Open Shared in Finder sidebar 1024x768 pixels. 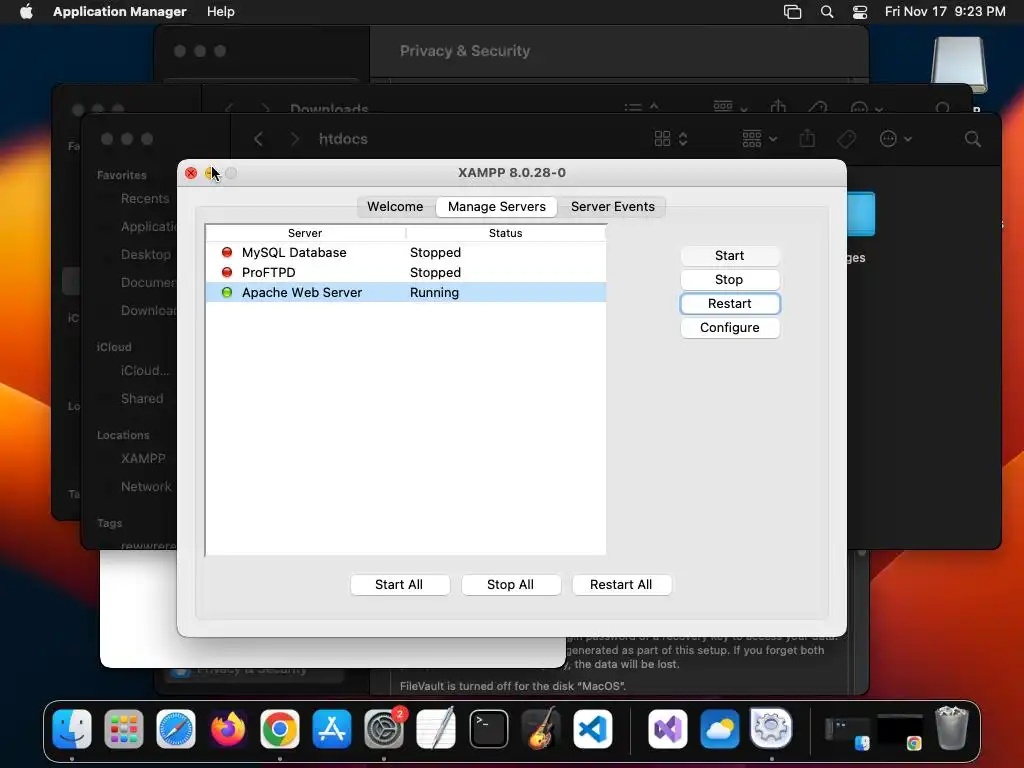point(142,398)
